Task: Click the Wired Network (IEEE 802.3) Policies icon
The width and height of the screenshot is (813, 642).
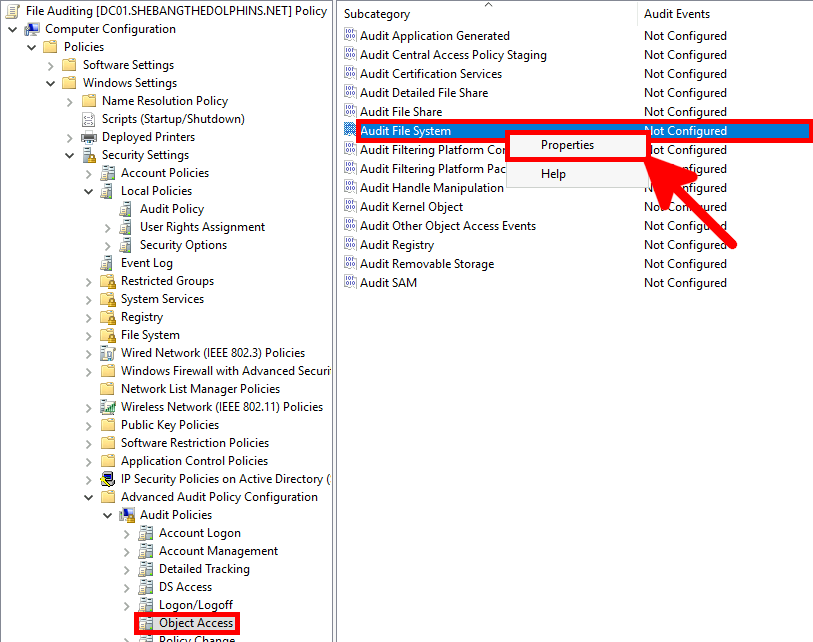Action: click(x=108, y=352)
